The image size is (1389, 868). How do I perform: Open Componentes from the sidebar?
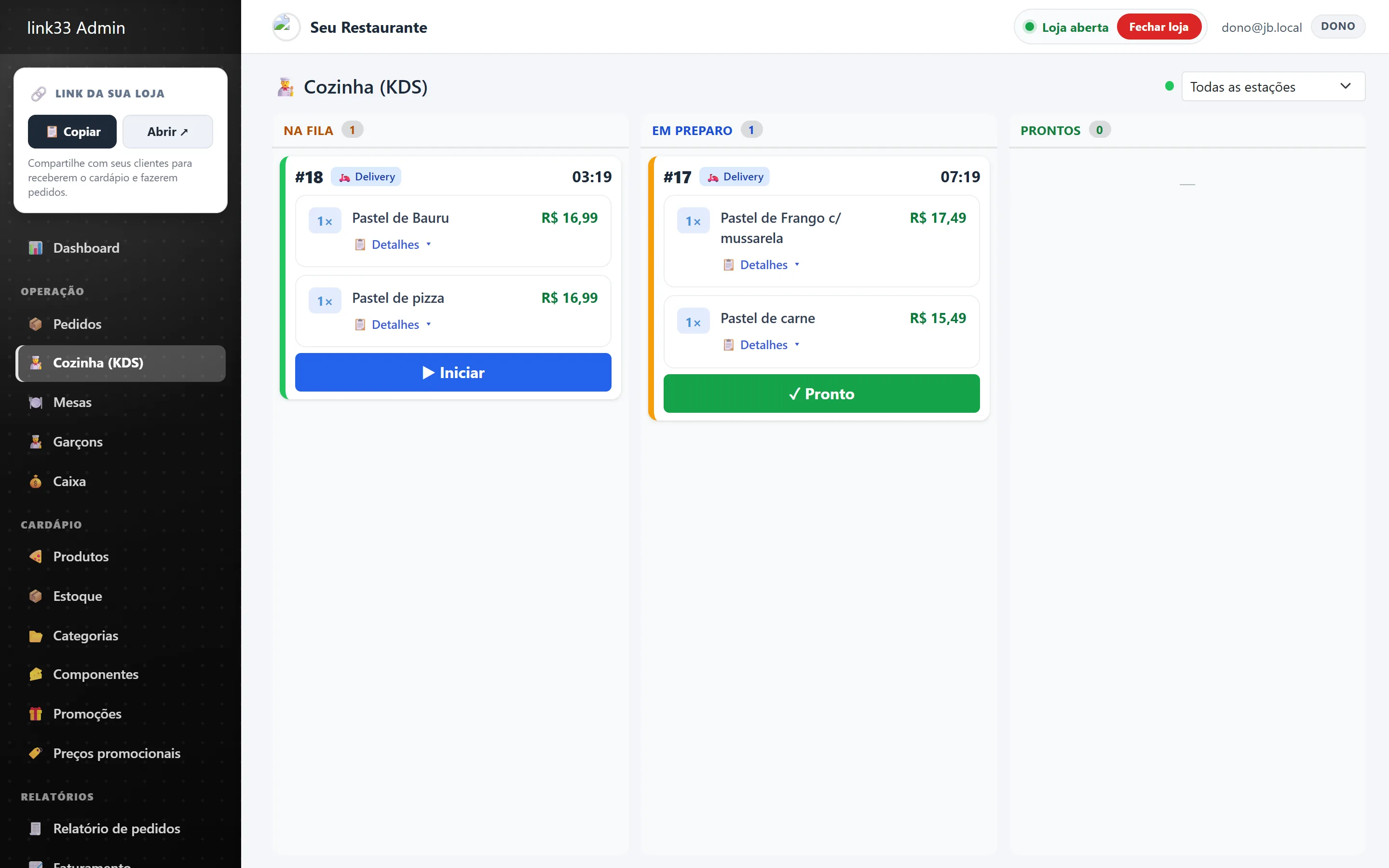tap(121, 675)
